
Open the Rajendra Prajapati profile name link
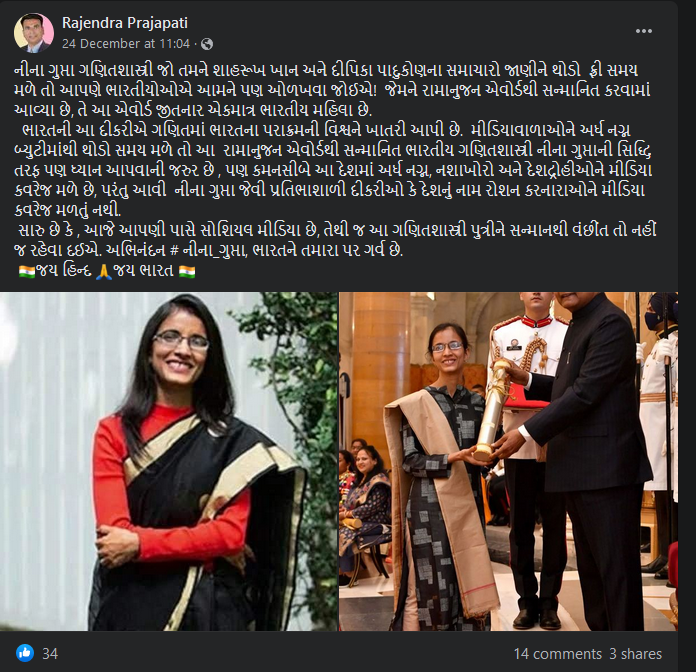pyautogui.click(x=125, y=23)
